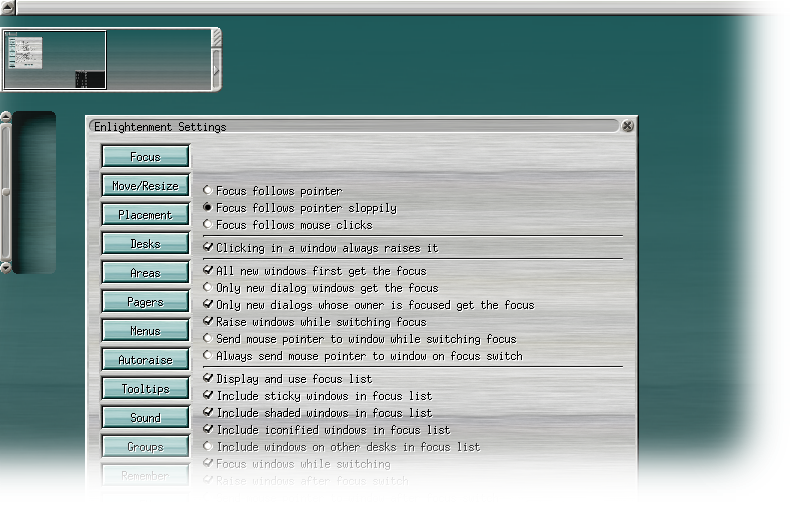The width and height of the screenshot is (800, 525).
Task: Click the desktop dragbar arrow button
Action: [x=8, y=7]
